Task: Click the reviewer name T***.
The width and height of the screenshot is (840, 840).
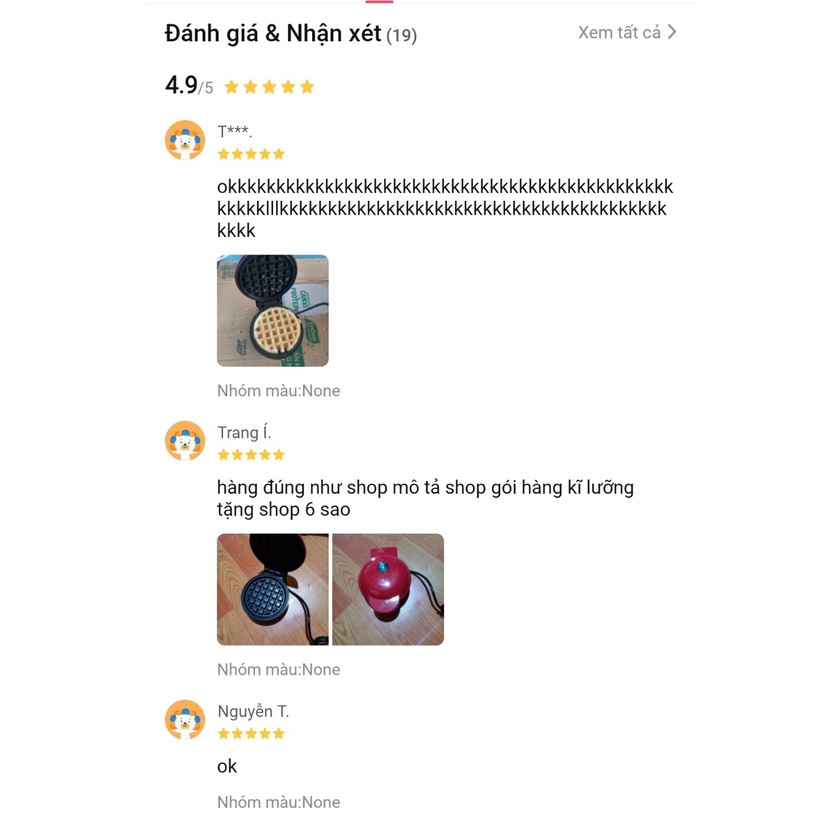Action: [x=235, y=131]
